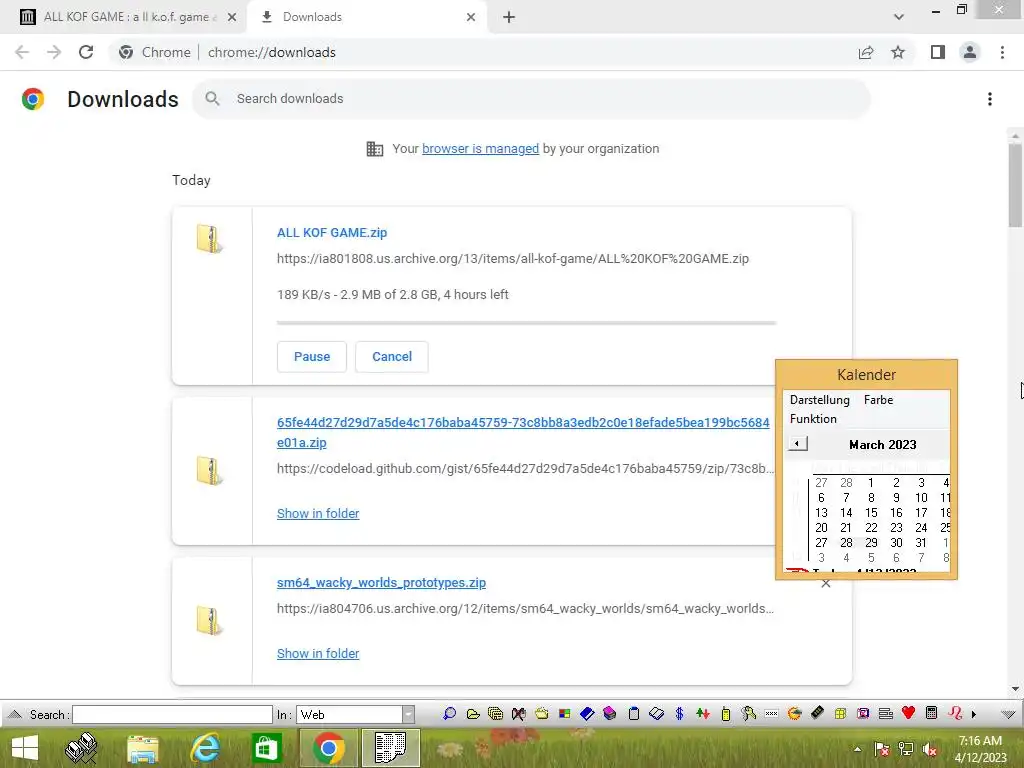
Task: Click the black memory chip icon
Action: coord(817,713)
